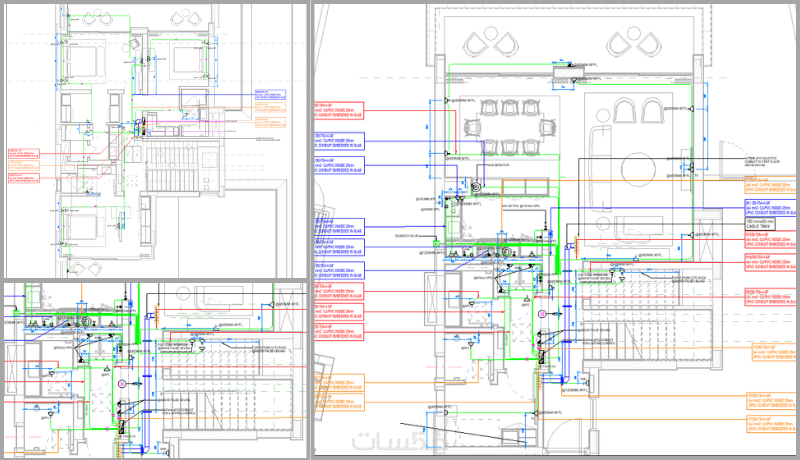Click the GAS DETECTOR text label
Screen dimensions: 800x460
[496, 165]
